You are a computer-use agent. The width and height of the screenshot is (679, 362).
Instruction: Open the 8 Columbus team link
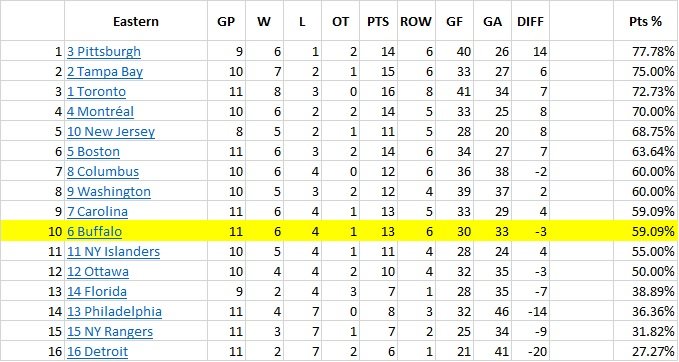103,172
